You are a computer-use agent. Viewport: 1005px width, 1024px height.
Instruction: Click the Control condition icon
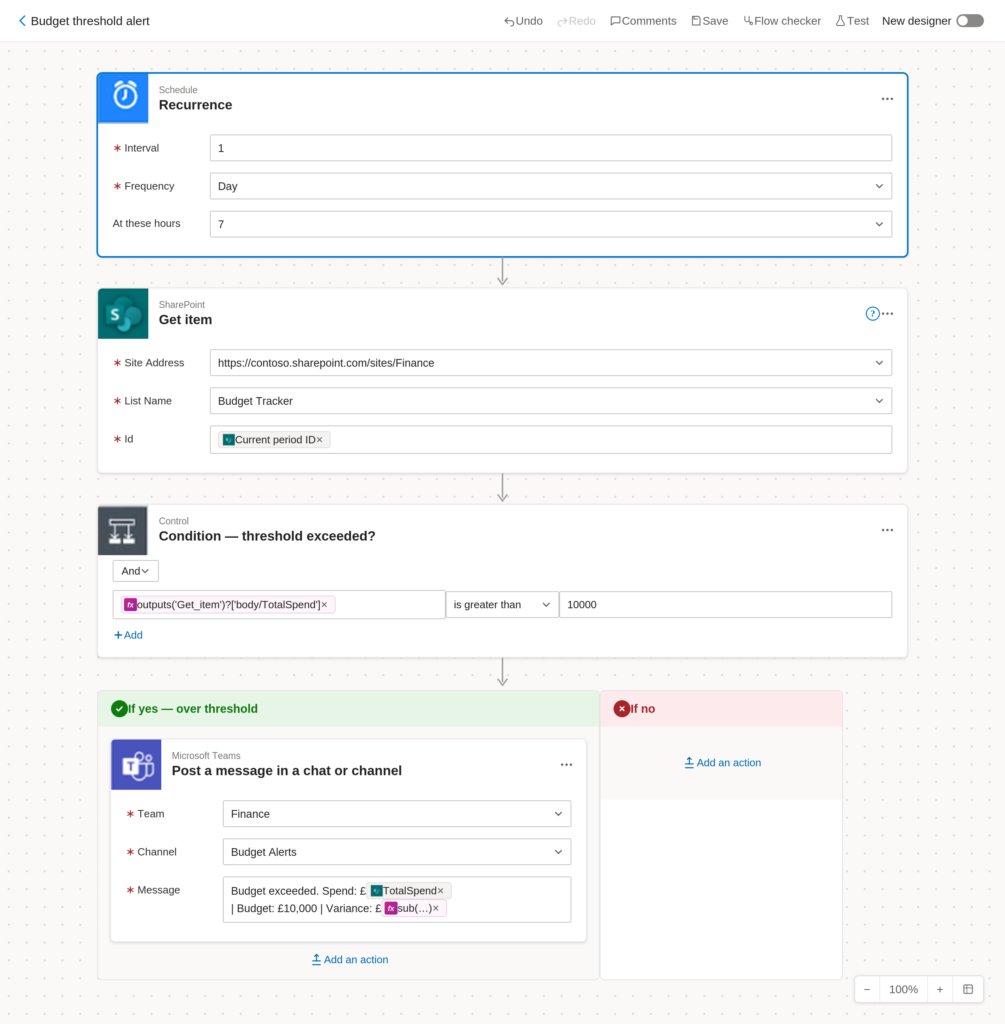(123, 530)
